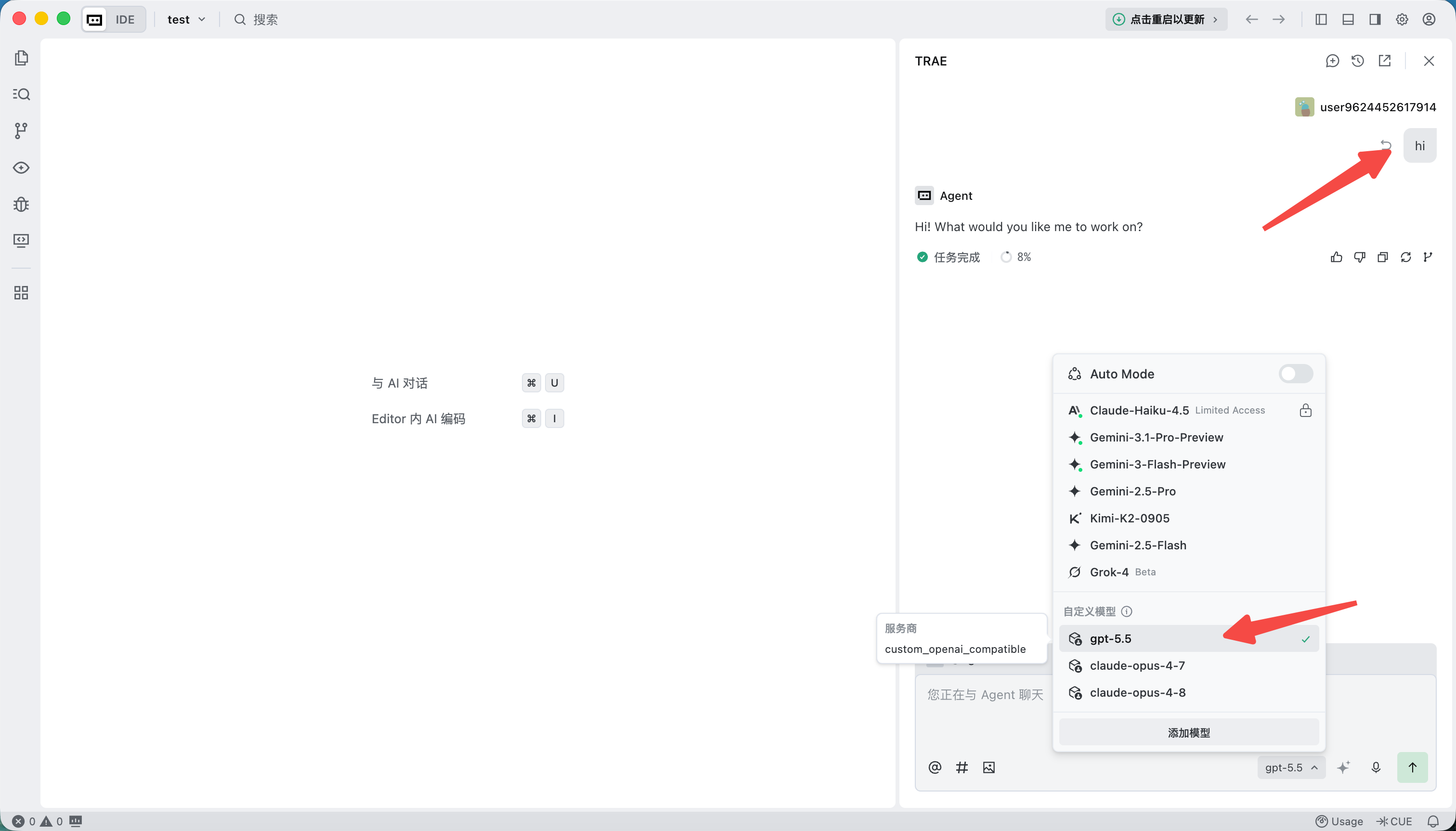Click the 点击重启以更新 update button
1456x831 pixels.
[x=1167, y=19]
